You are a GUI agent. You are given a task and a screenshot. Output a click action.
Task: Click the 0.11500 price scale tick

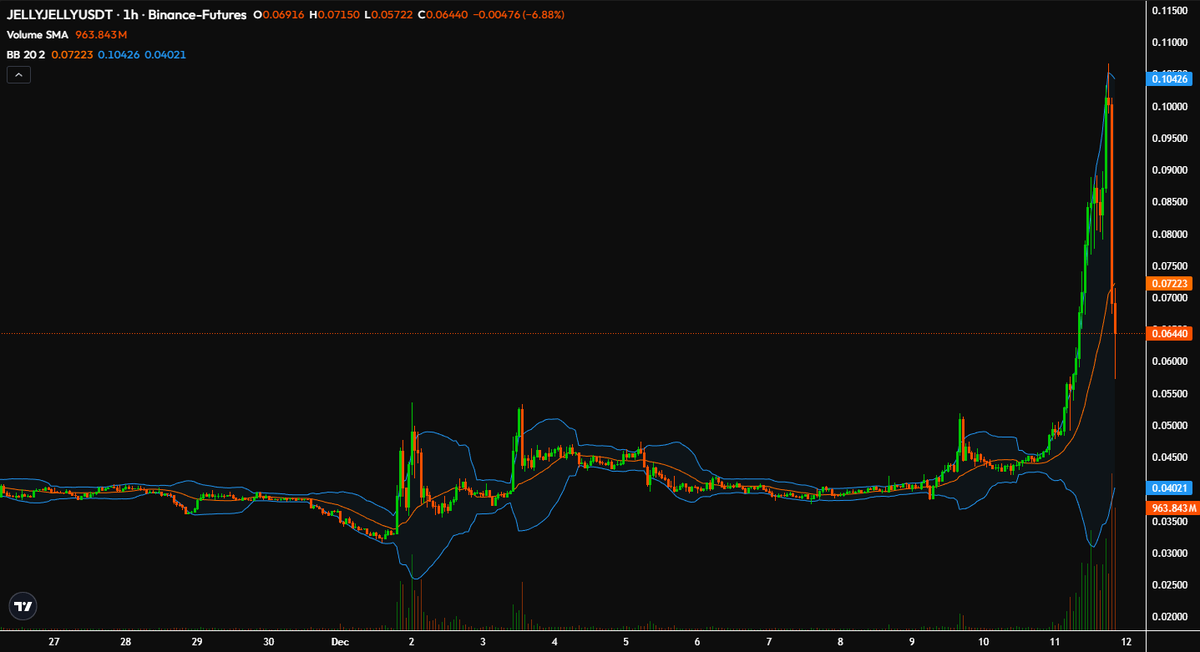point(1169,10)
